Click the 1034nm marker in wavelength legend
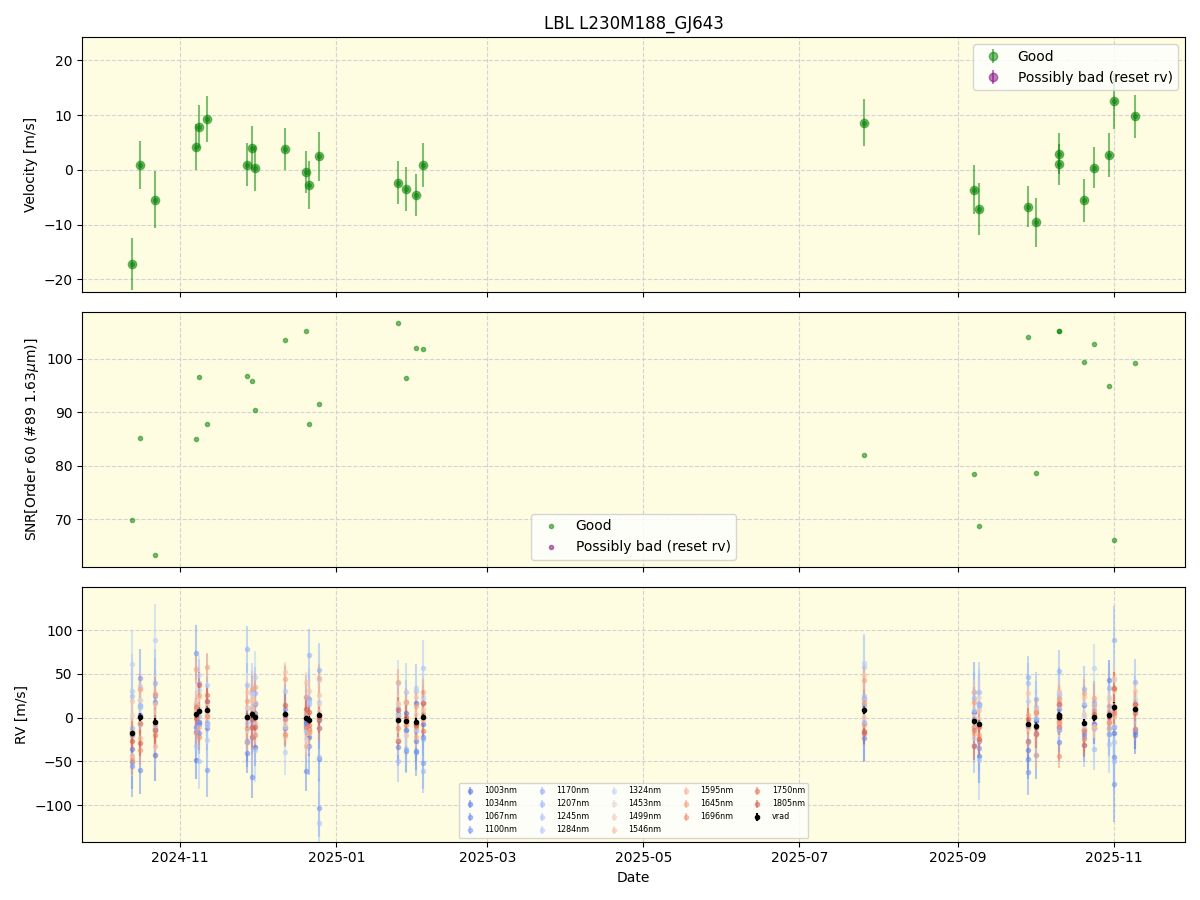The image size is (1200, 900). coord(471,803)
